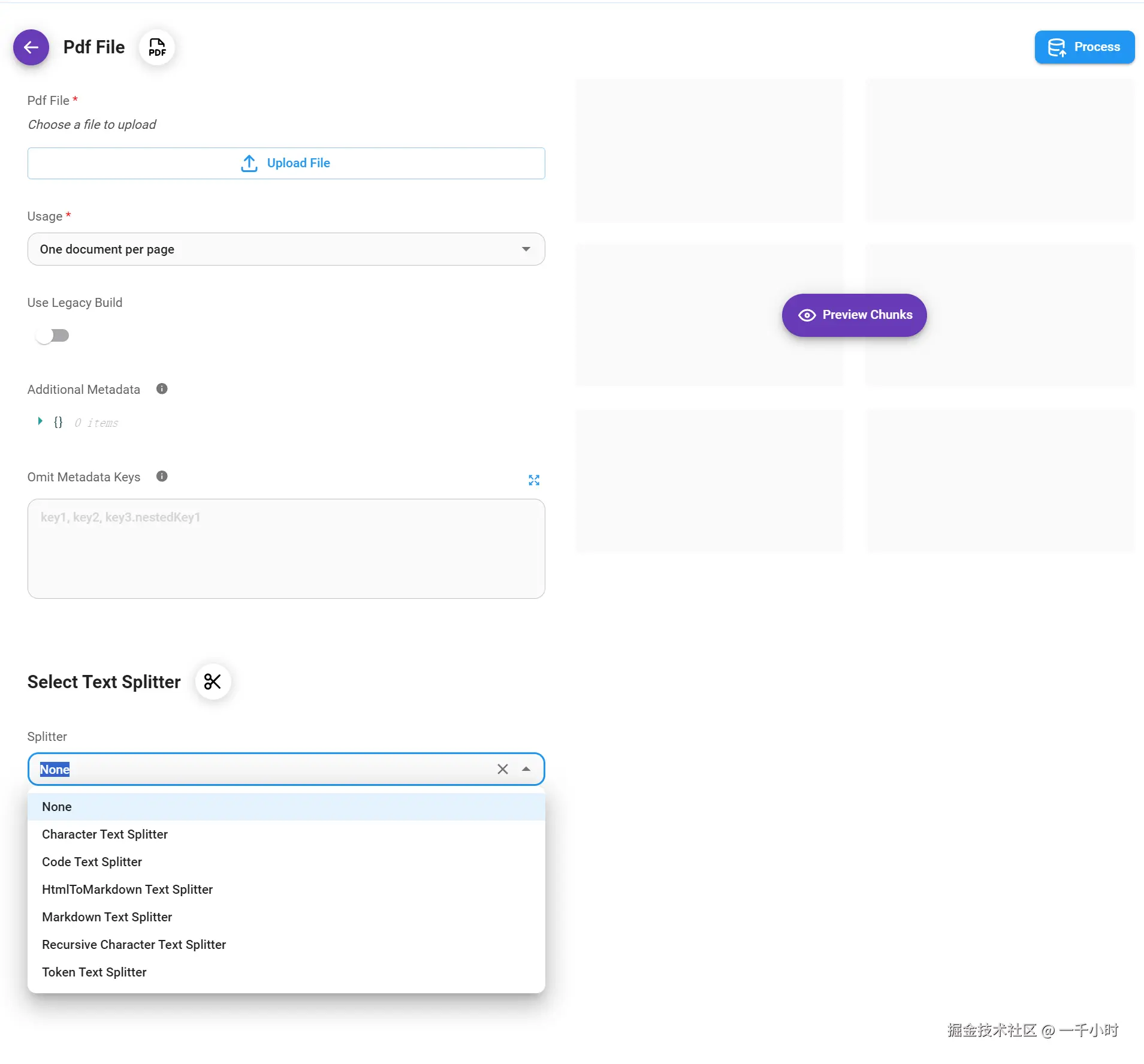
Task: Expand the Omit Metadata Keys field
Action: [534, 480]
